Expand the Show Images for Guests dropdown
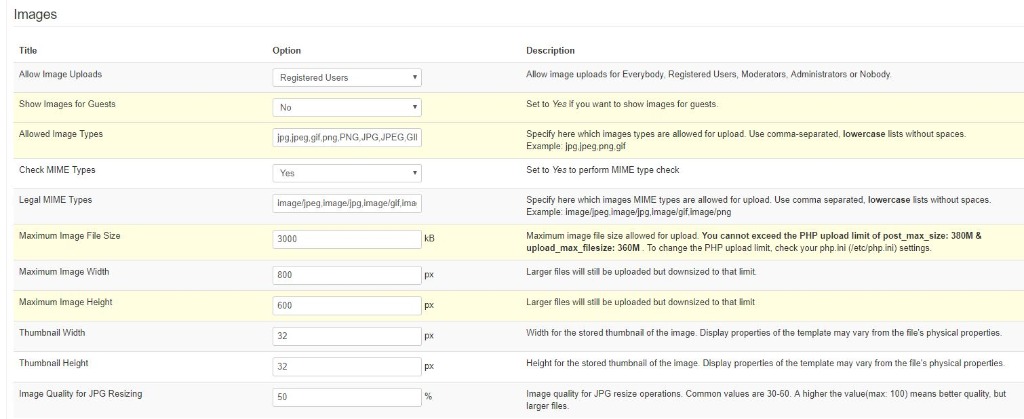 point(347,107)
